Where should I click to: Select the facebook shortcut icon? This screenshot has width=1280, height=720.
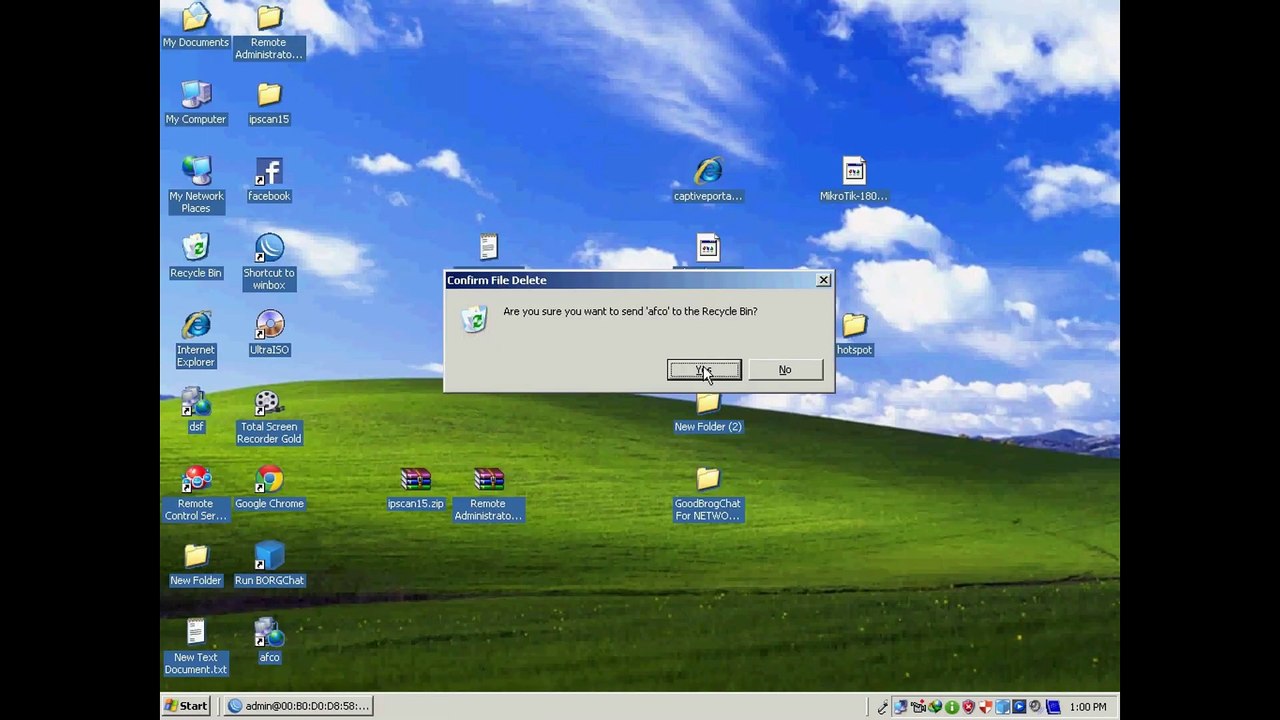[x=269, y=180]
